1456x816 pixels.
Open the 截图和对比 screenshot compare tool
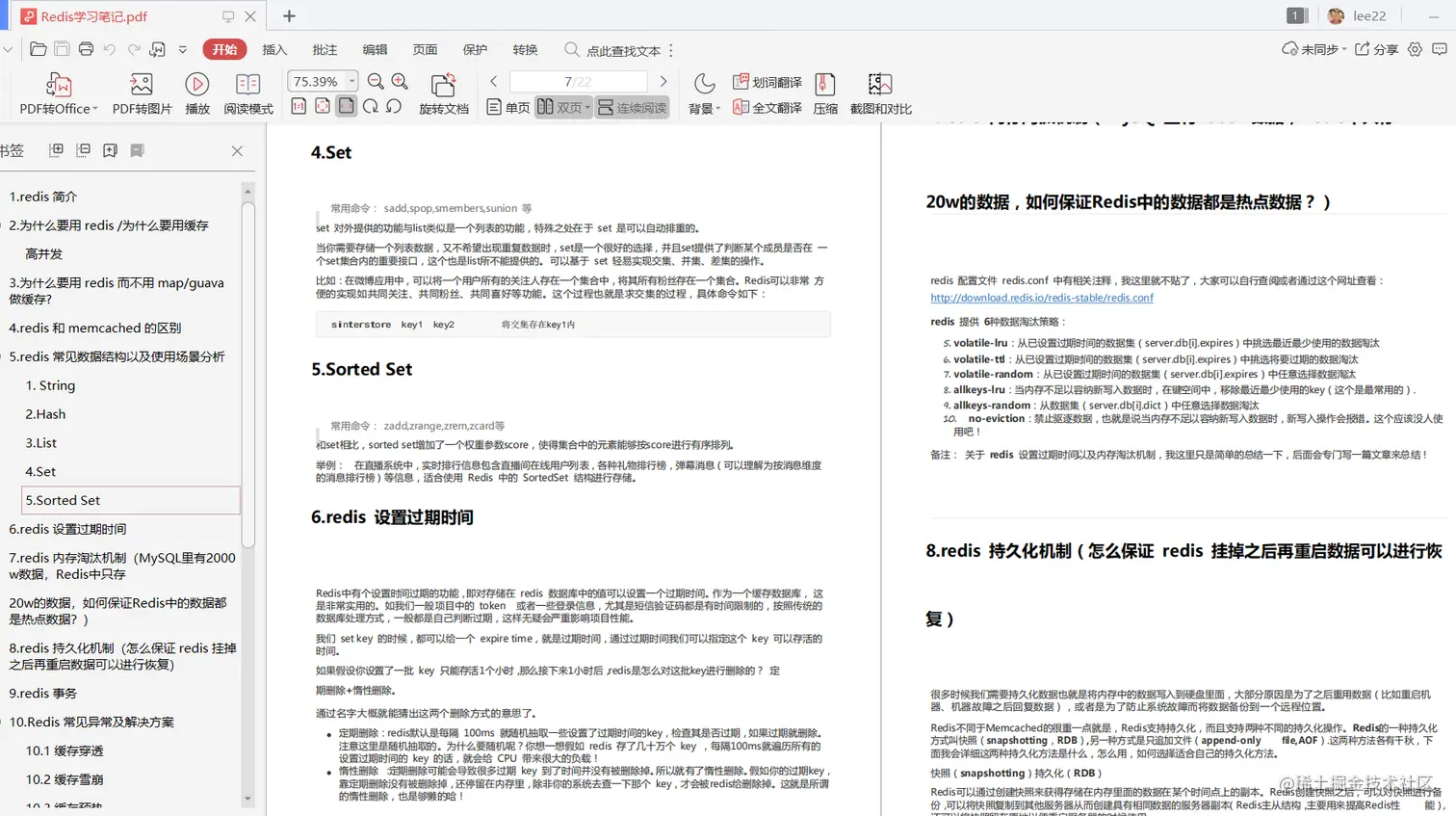click(877, 92)
